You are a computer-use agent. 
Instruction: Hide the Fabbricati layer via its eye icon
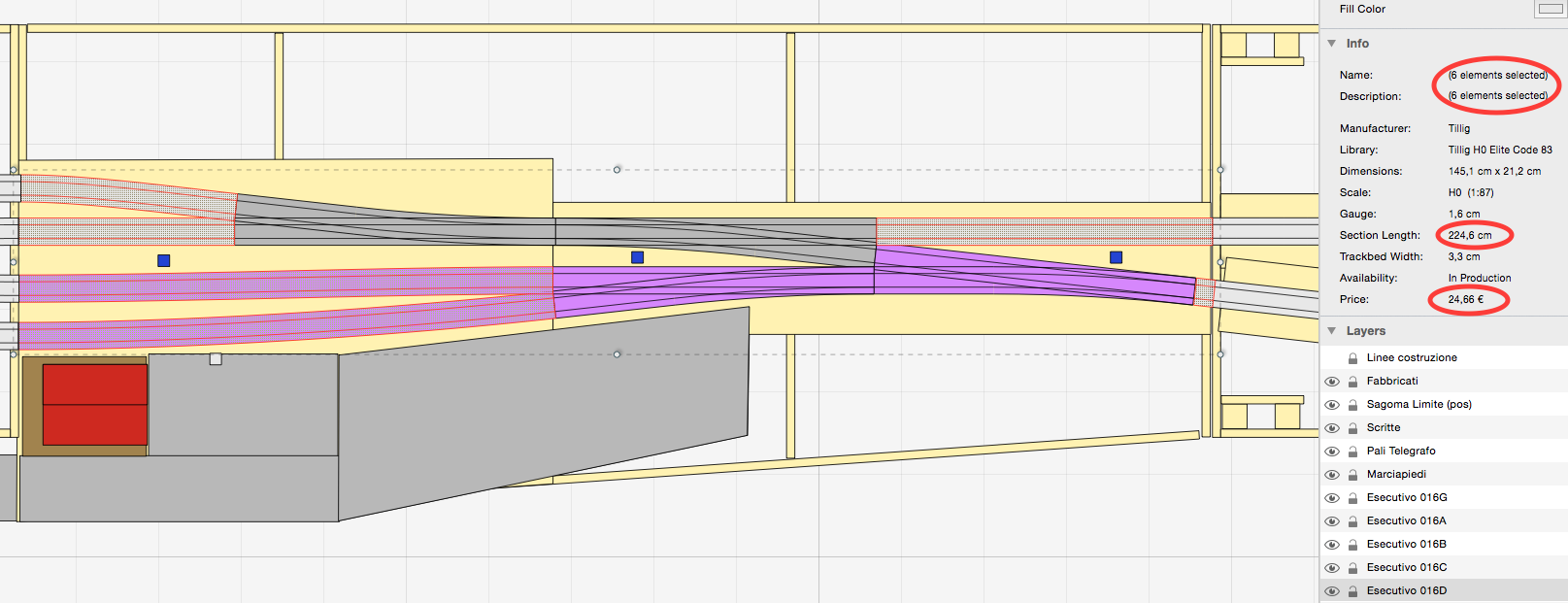1332,382
